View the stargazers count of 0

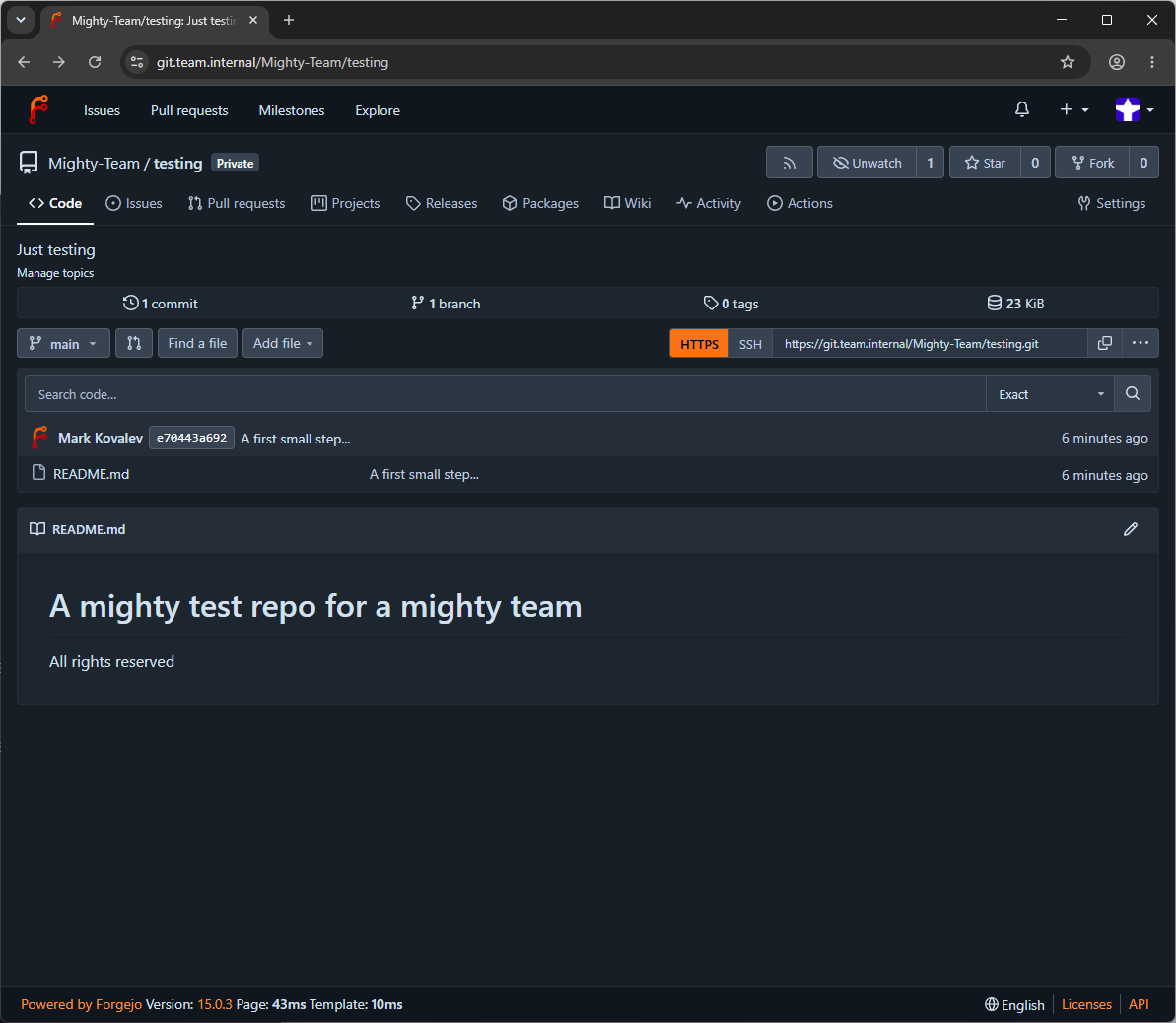click(x=1035, y=163)
